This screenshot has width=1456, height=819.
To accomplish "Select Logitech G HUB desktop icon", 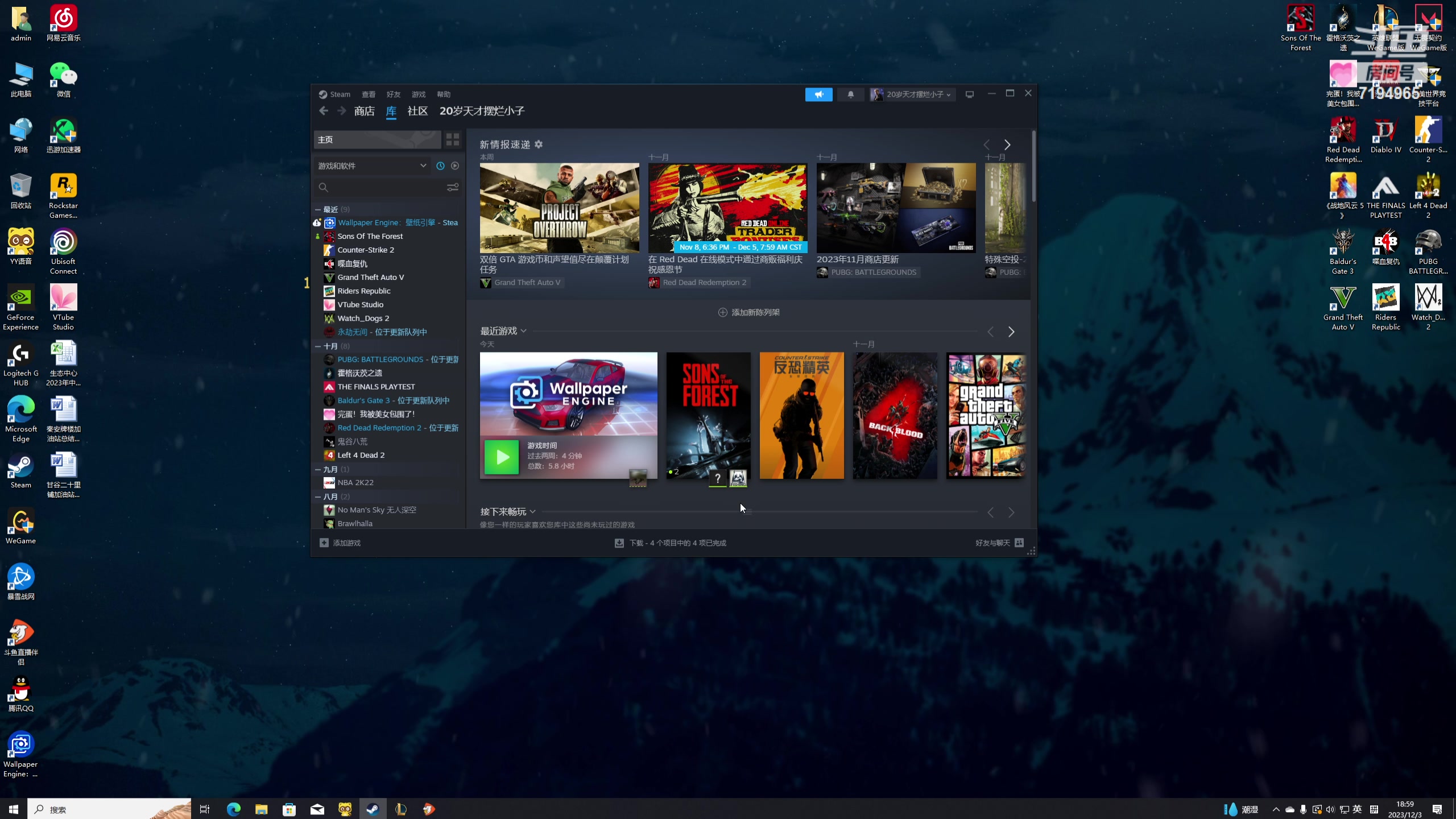I will point(20,363).
